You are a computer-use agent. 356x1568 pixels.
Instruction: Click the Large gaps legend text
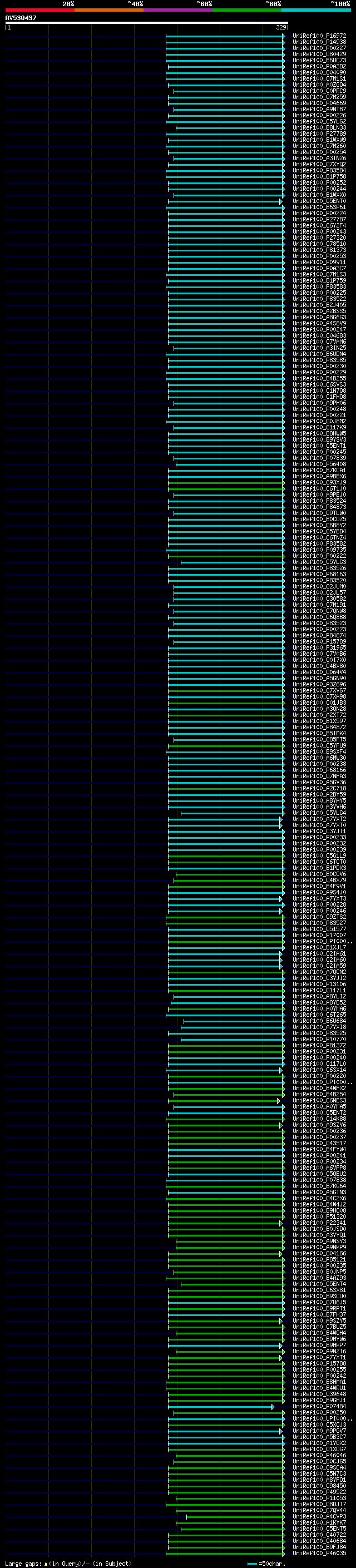point(68,1563)
